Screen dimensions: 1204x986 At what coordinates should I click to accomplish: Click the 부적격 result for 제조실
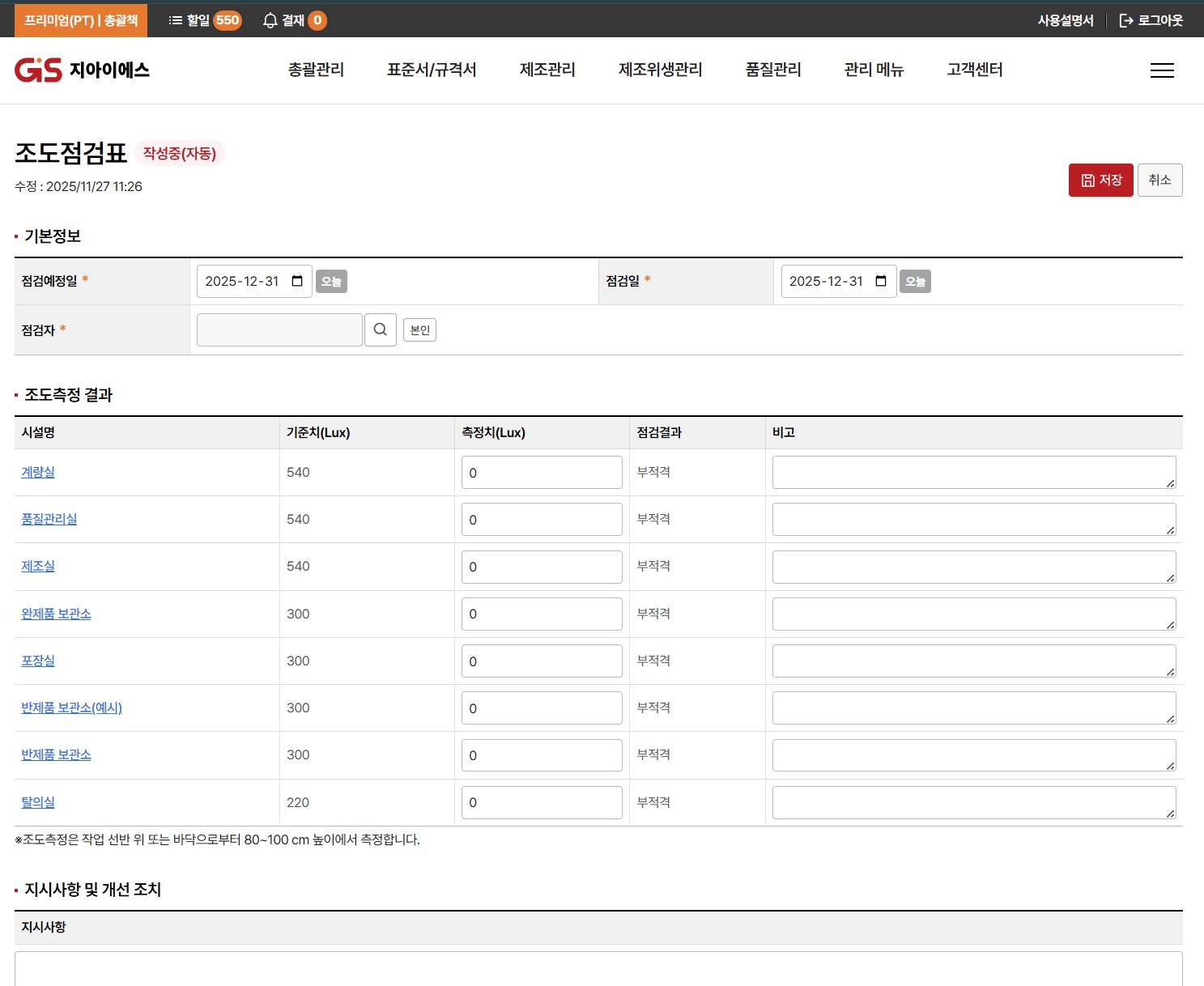pyautogui.click(x=653, y=566)
